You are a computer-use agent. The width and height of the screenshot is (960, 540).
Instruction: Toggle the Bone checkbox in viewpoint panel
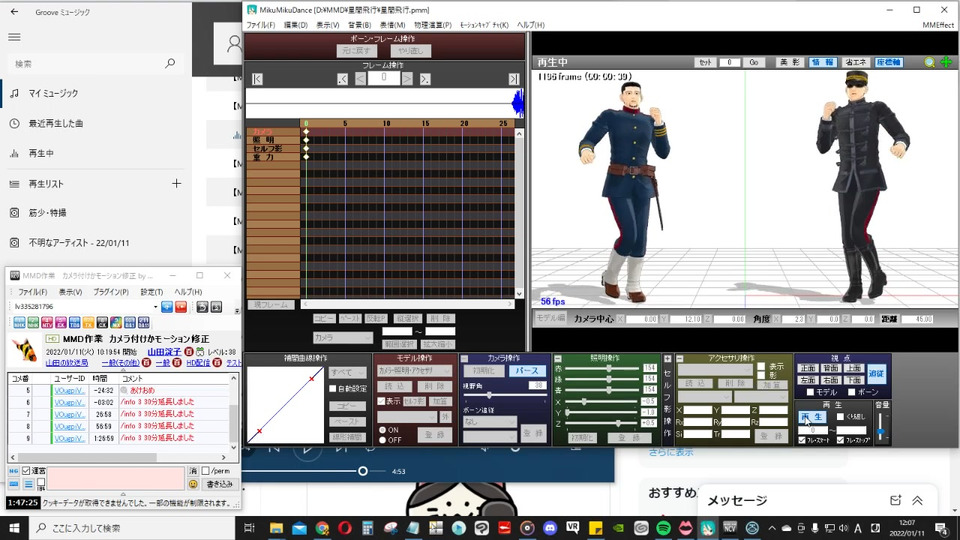point(852,392)
